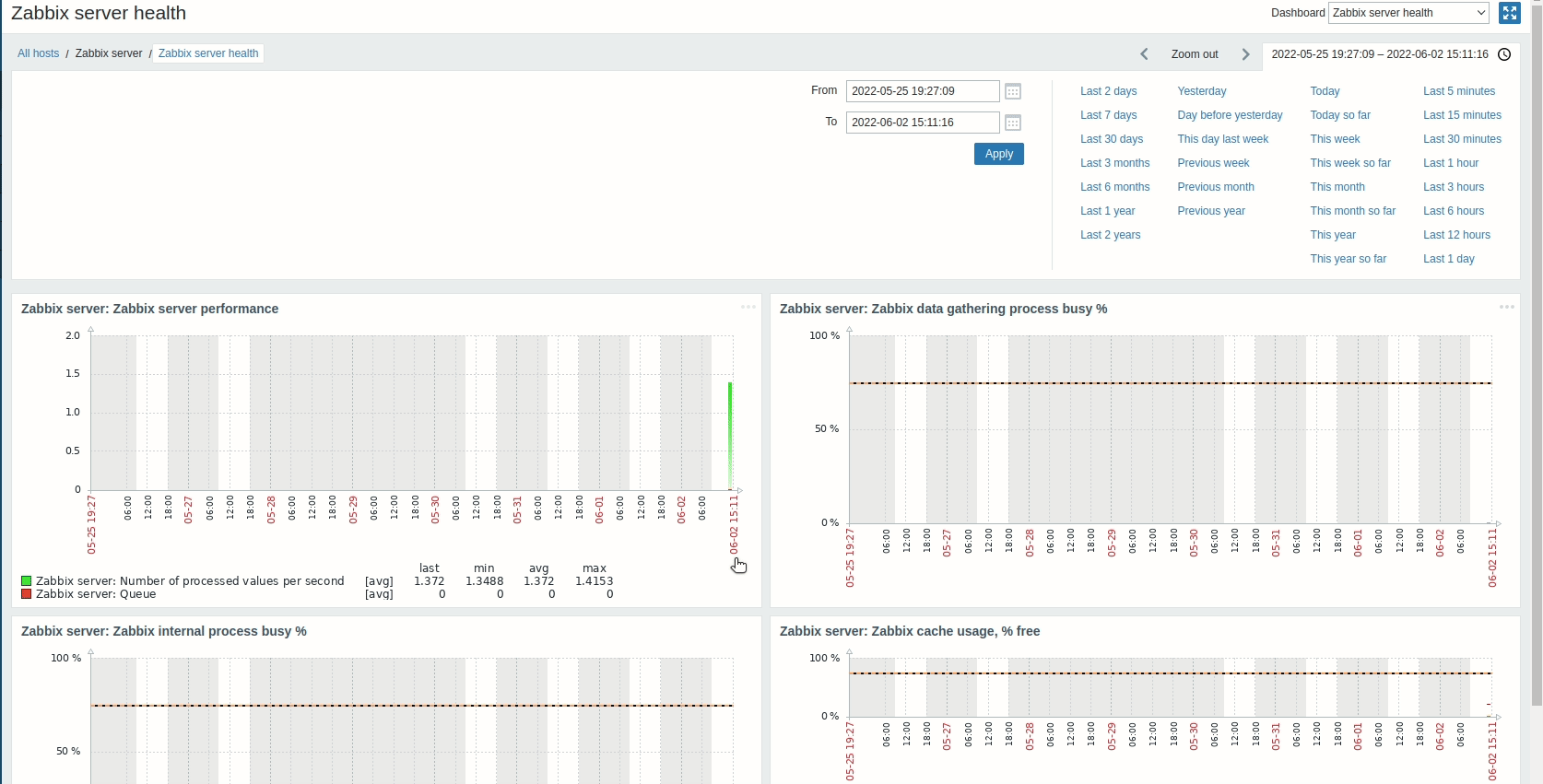
Task: Click Zabbix server breadcrumb text
Action: pos(109,53)
